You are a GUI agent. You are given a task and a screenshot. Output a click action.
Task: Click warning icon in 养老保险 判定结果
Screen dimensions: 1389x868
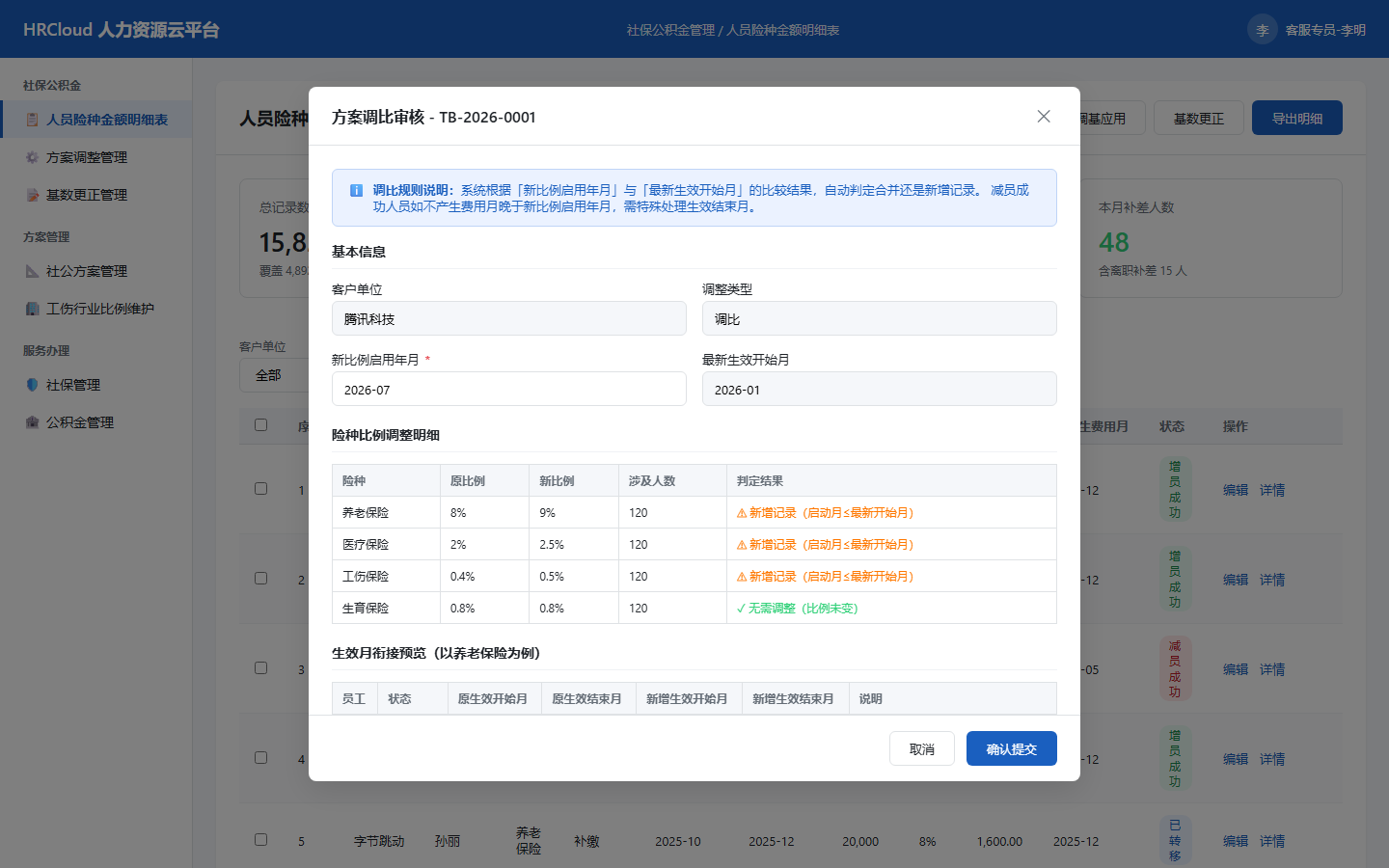(742, 513)
